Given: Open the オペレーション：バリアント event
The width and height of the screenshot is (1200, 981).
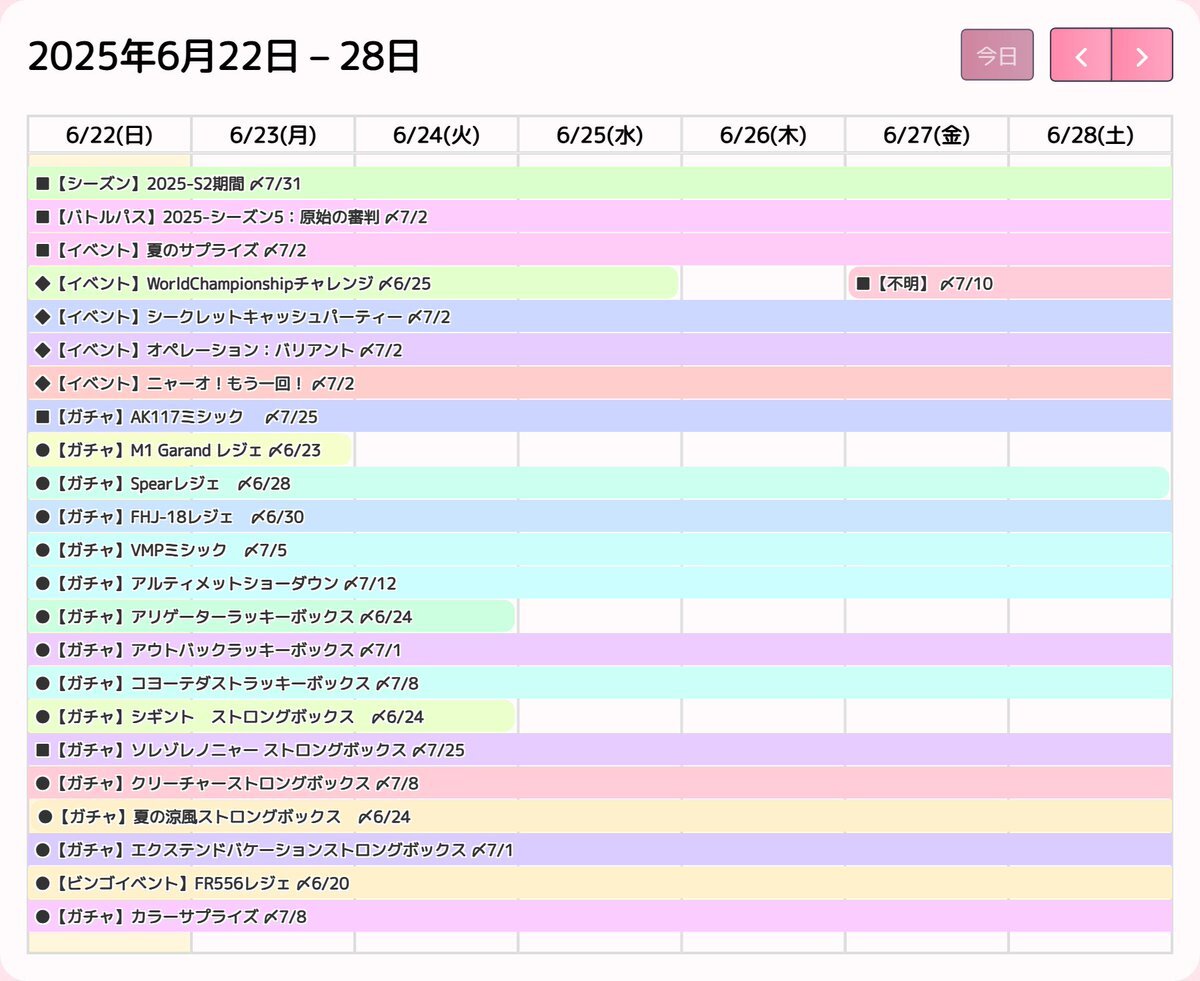Looking at the screenshot, I should point(600,350).
